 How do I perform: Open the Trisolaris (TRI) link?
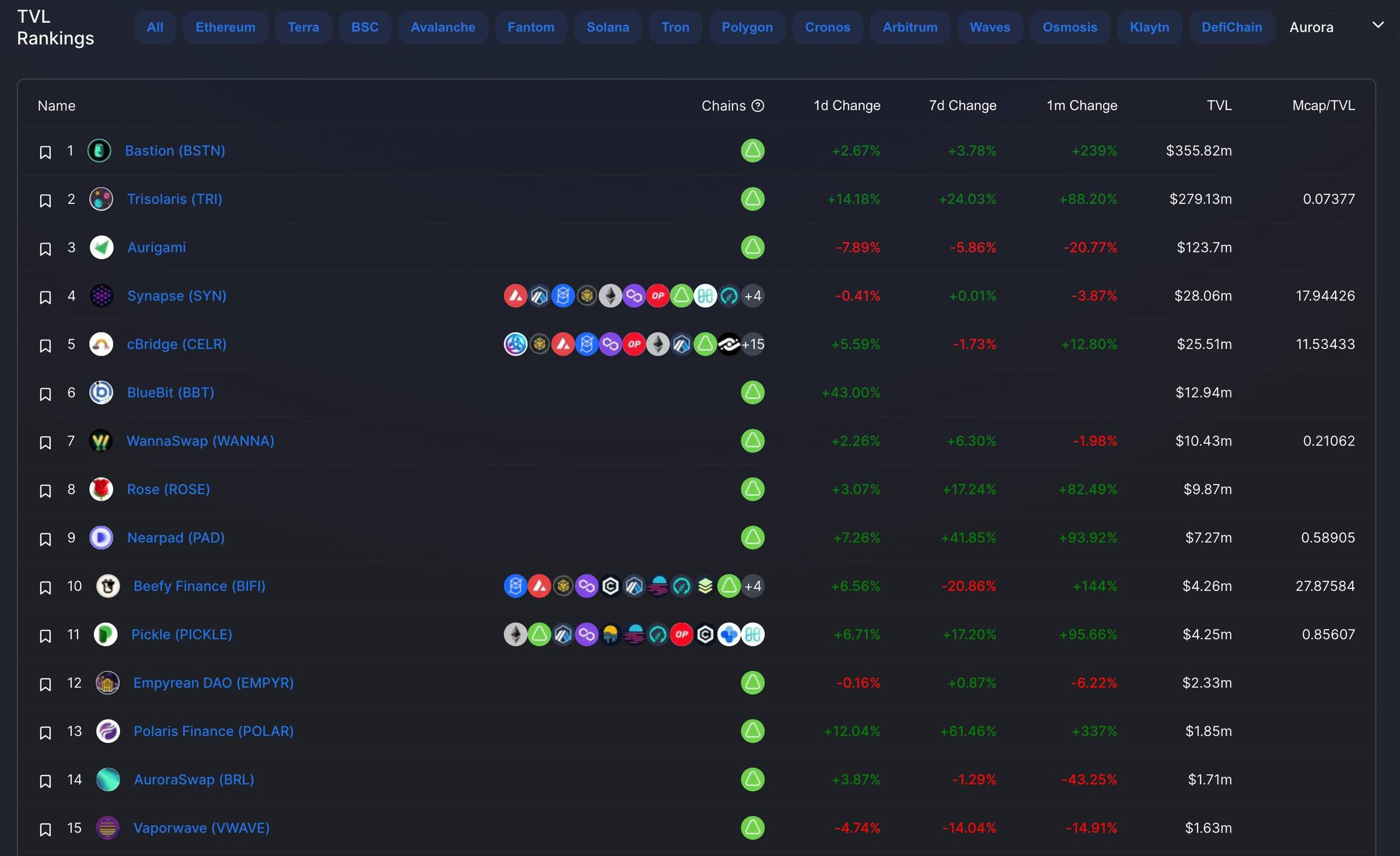pos(174,199)
